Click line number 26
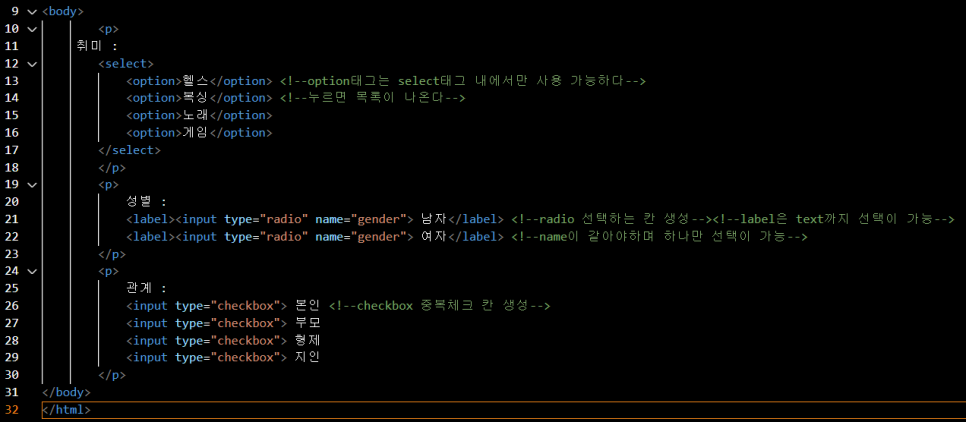 tap(12, 306)
